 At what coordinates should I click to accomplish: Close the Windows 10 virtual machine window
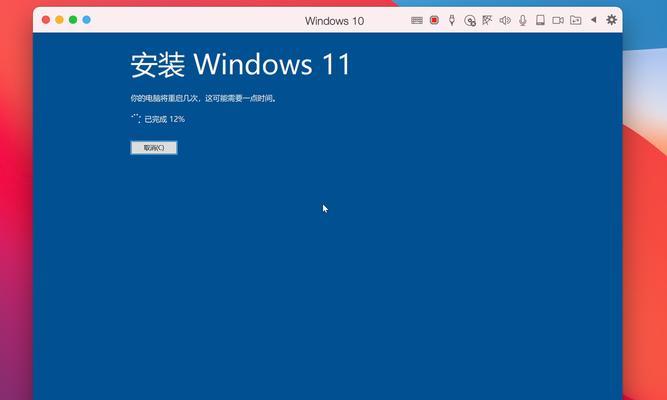coord(46,20)
